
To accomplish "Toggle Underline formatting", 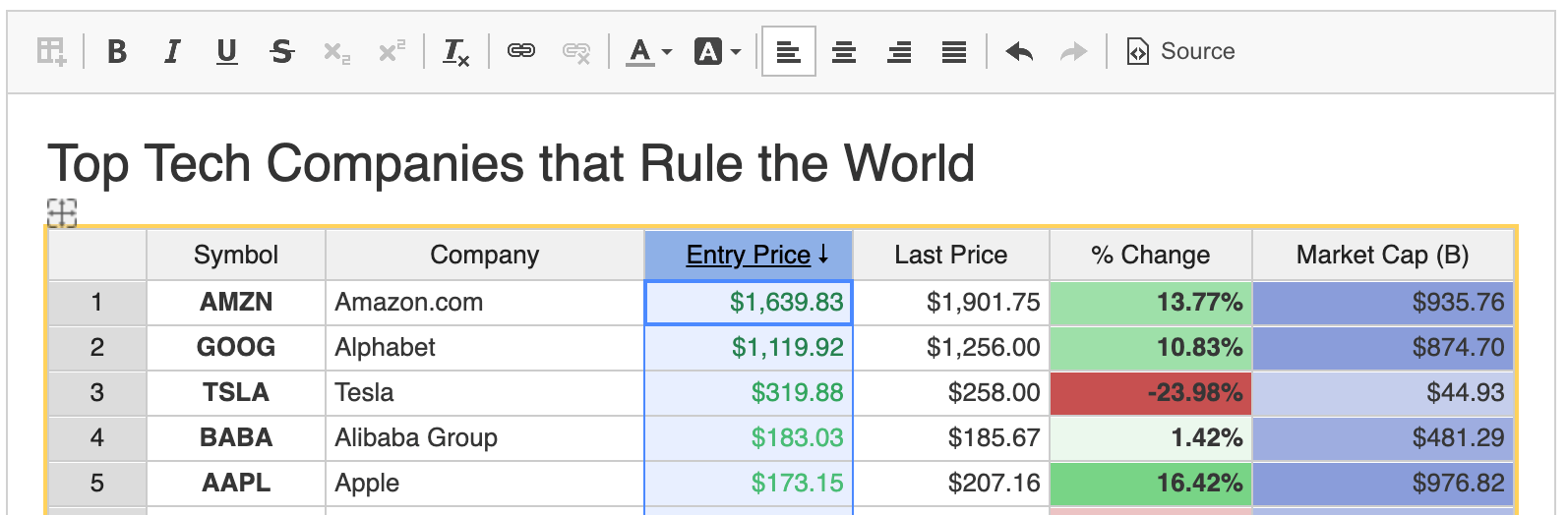I will click(227, 51).
